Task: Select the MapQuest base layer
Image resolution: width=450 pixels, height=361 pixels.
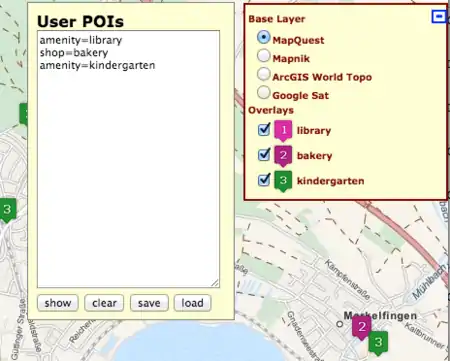Action: pyautogui.click(x=263, y=37)
